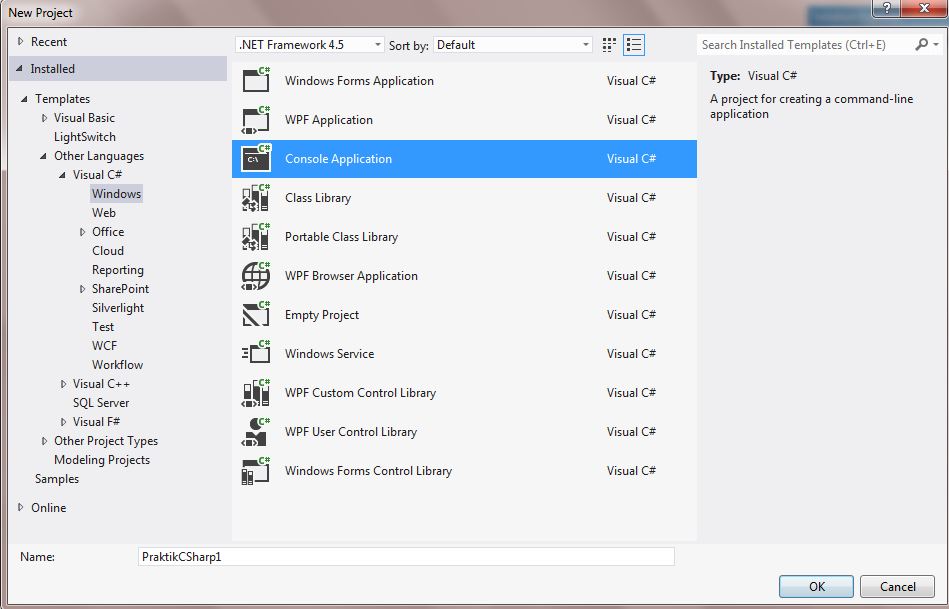Expand the Visual C++ node

point(64,384)
